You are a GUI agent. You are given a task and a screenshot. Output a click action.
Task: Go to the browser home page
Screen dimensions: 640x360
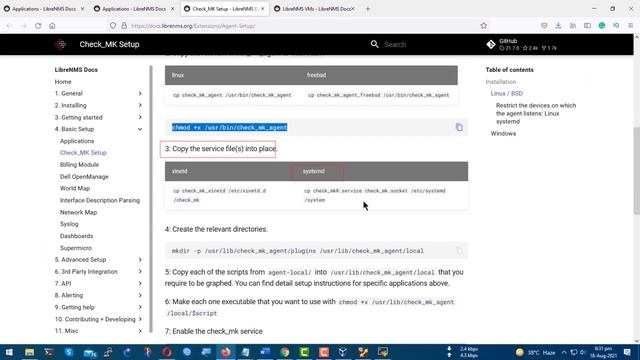click(x=52, y=26)
